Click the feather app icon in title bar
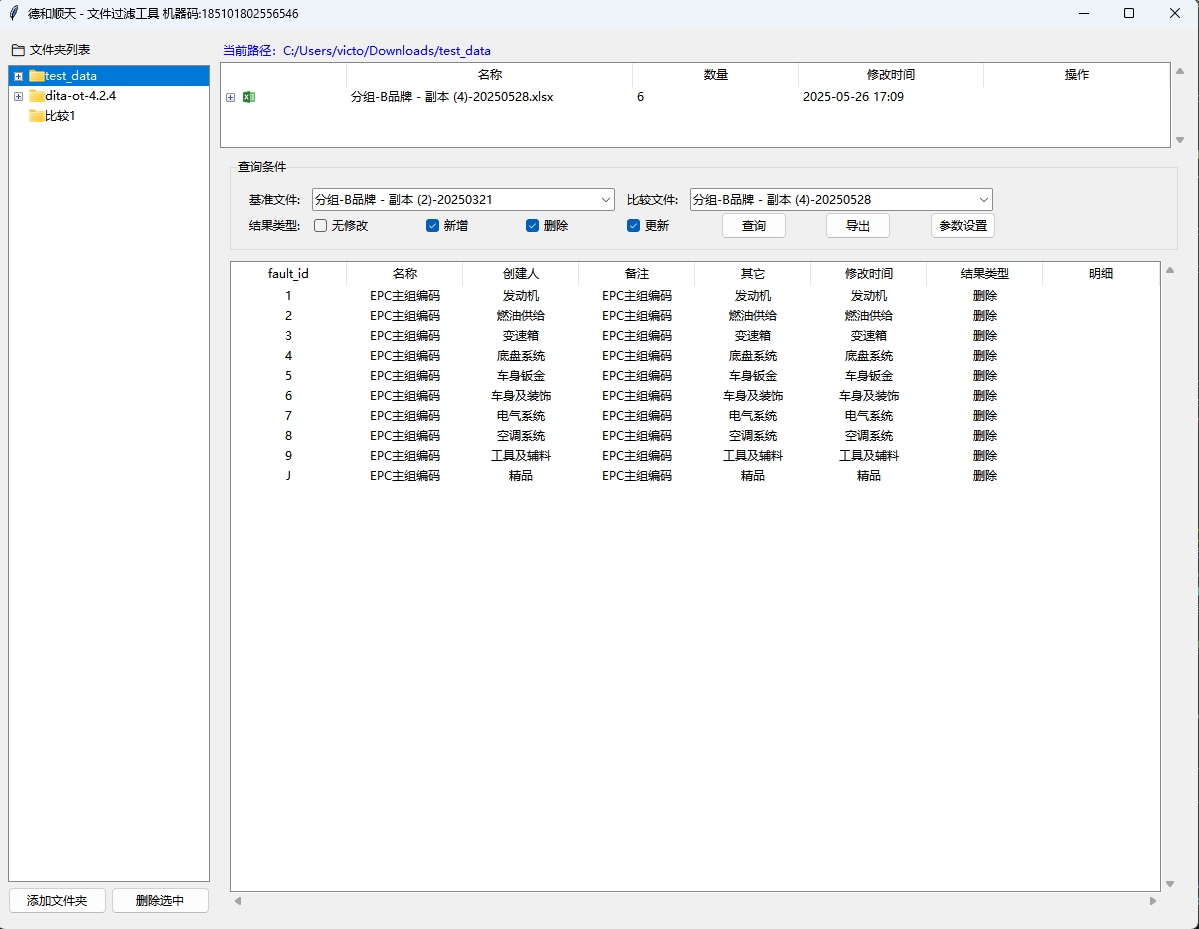1199x929 pixels. tap(13, 14)
